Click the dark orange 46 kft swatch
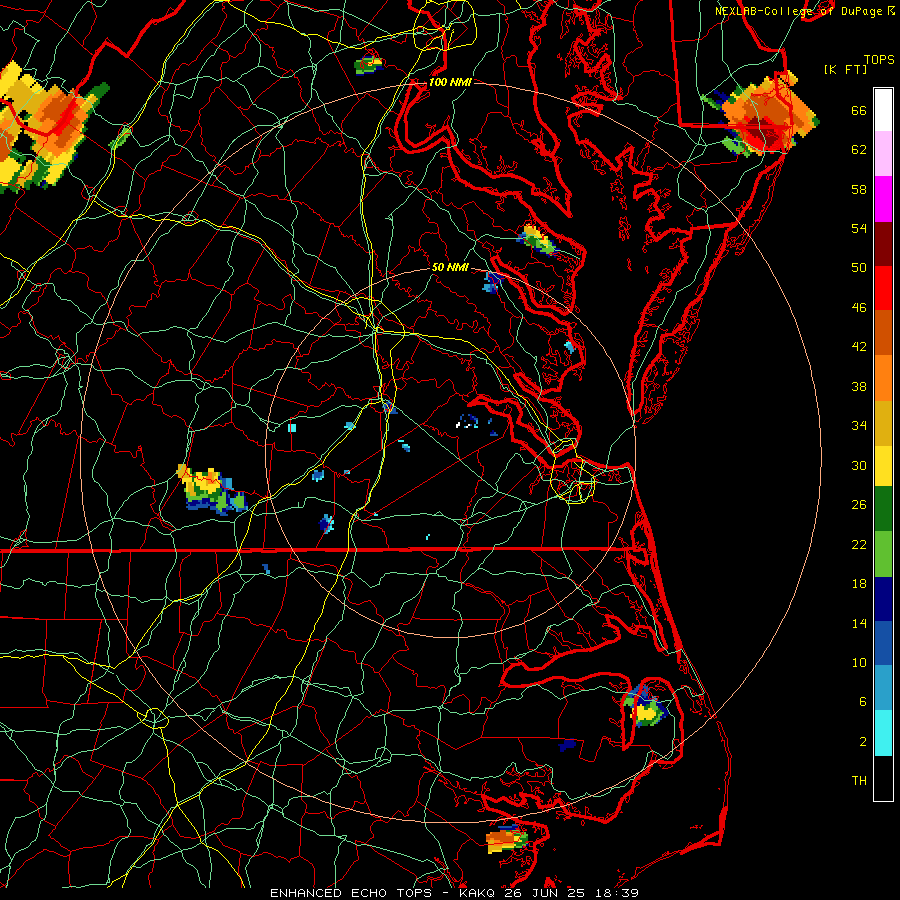900x900 pixels. pyautogui.click(x=883, y=332)
